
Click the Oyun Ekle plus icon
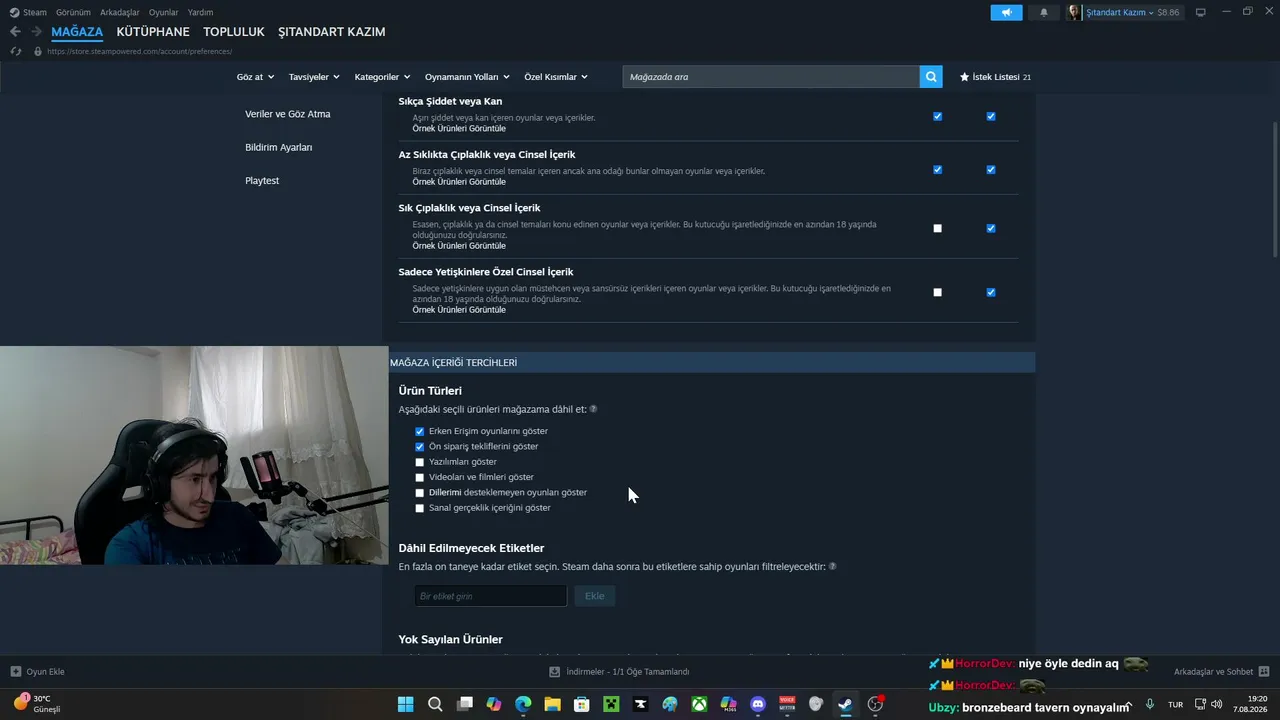coord(16,672)
